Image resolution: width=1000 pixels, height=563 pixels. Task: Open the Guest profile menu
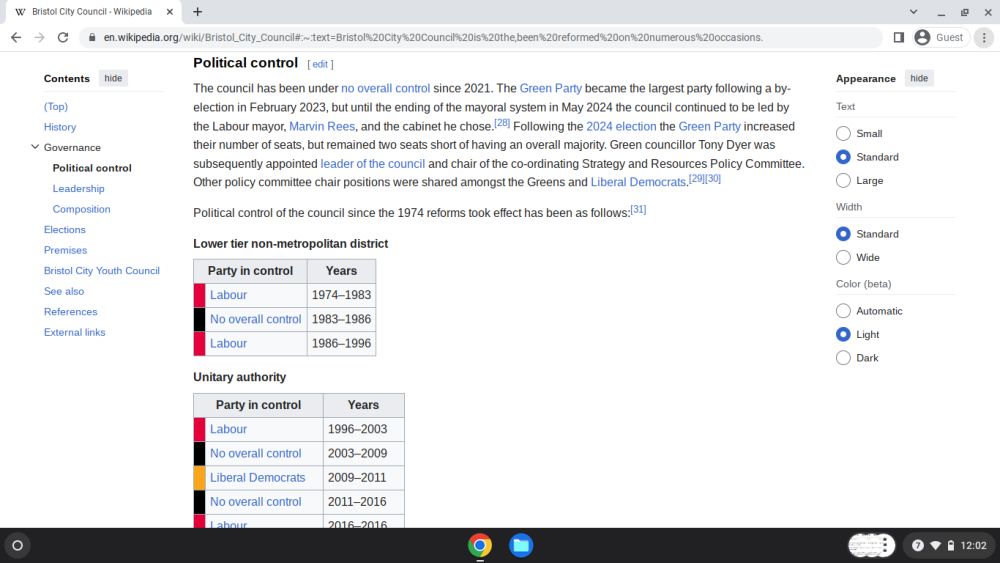click(x=940, y=38)
